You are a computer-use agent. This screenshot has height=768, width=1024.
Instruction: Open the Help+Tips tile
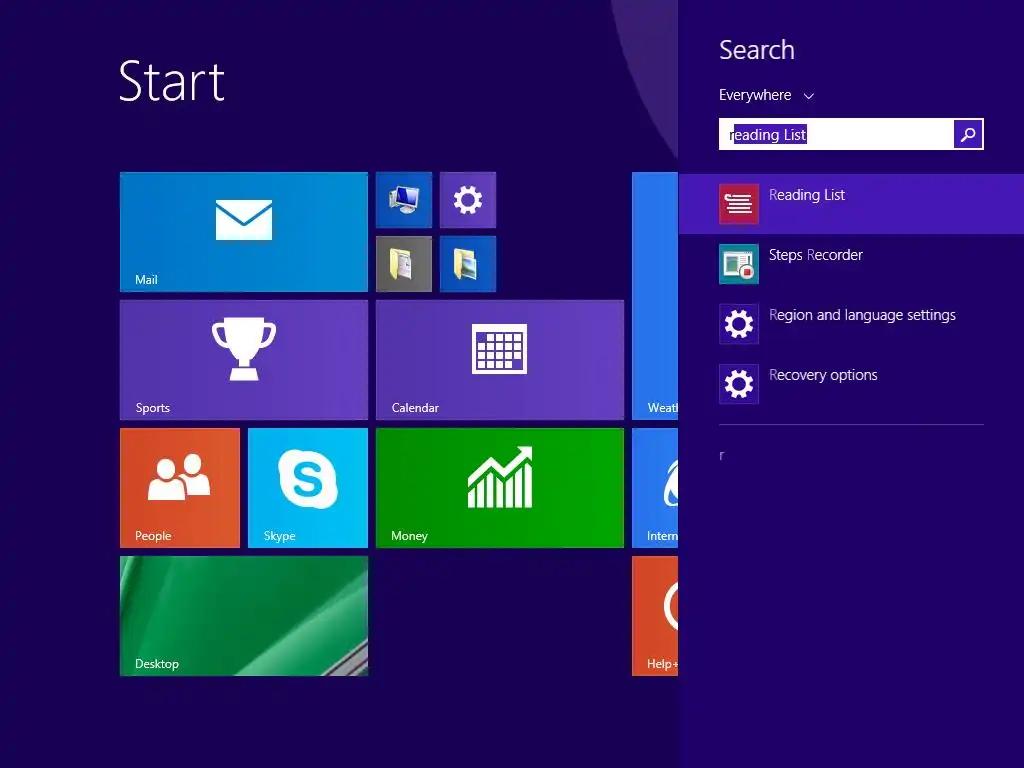[x=655, y=616]
